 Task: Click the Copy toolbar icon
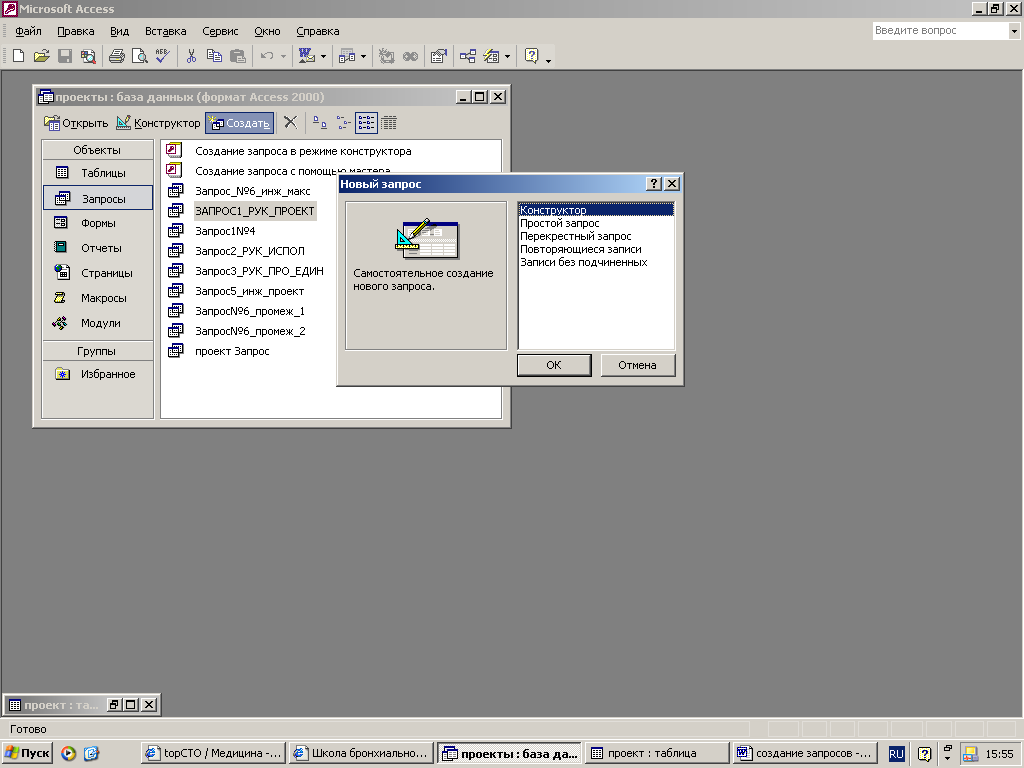click(214, 56)
